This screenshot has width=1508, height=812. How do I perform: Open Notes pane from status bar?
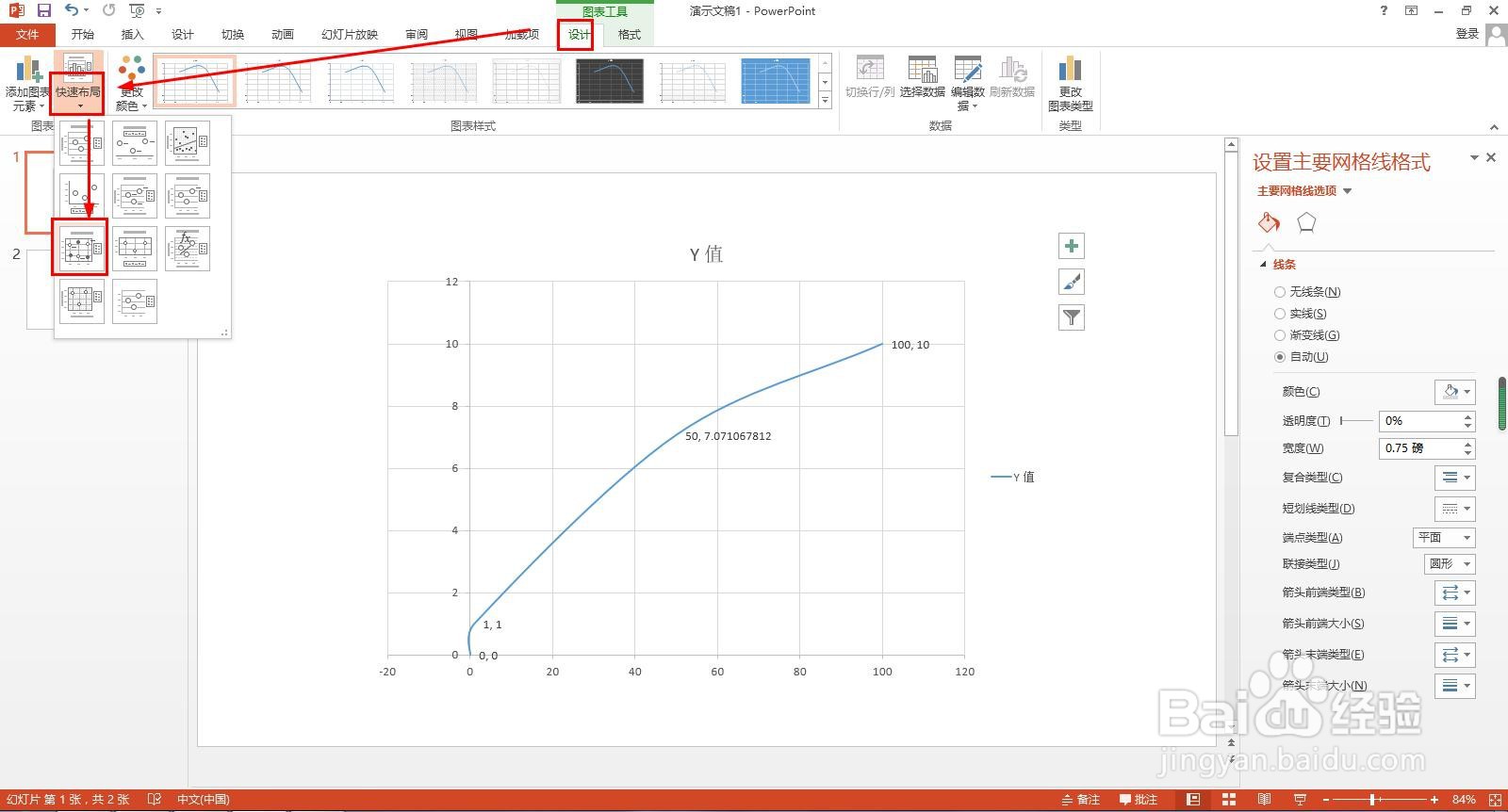click(x=1081, y=800)
